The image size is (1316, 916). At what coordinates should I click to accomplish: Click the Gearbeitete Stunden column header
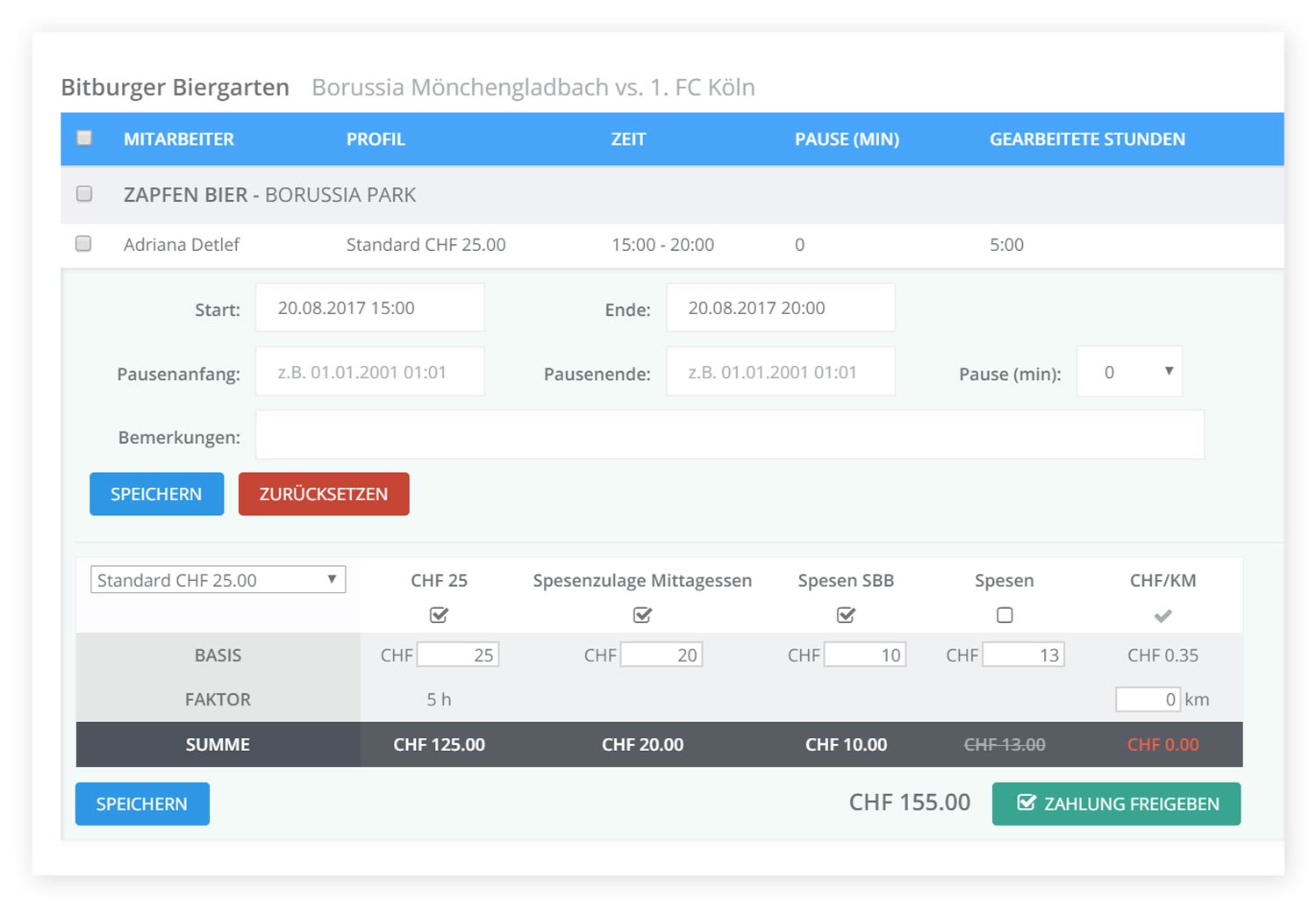(x=1087, y=140)
